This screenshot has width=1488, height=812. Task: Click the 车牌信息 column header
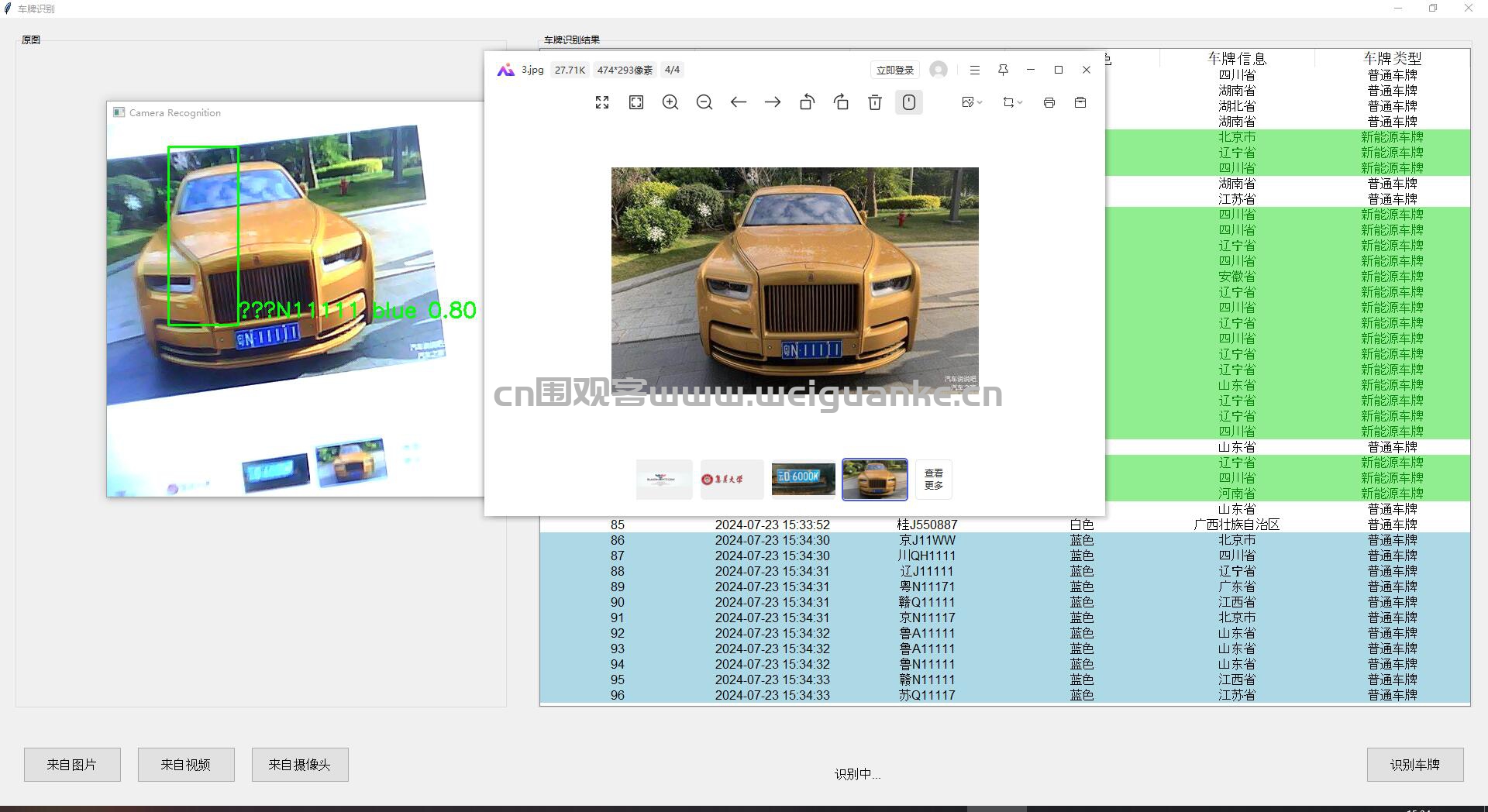pos(1237,58)
